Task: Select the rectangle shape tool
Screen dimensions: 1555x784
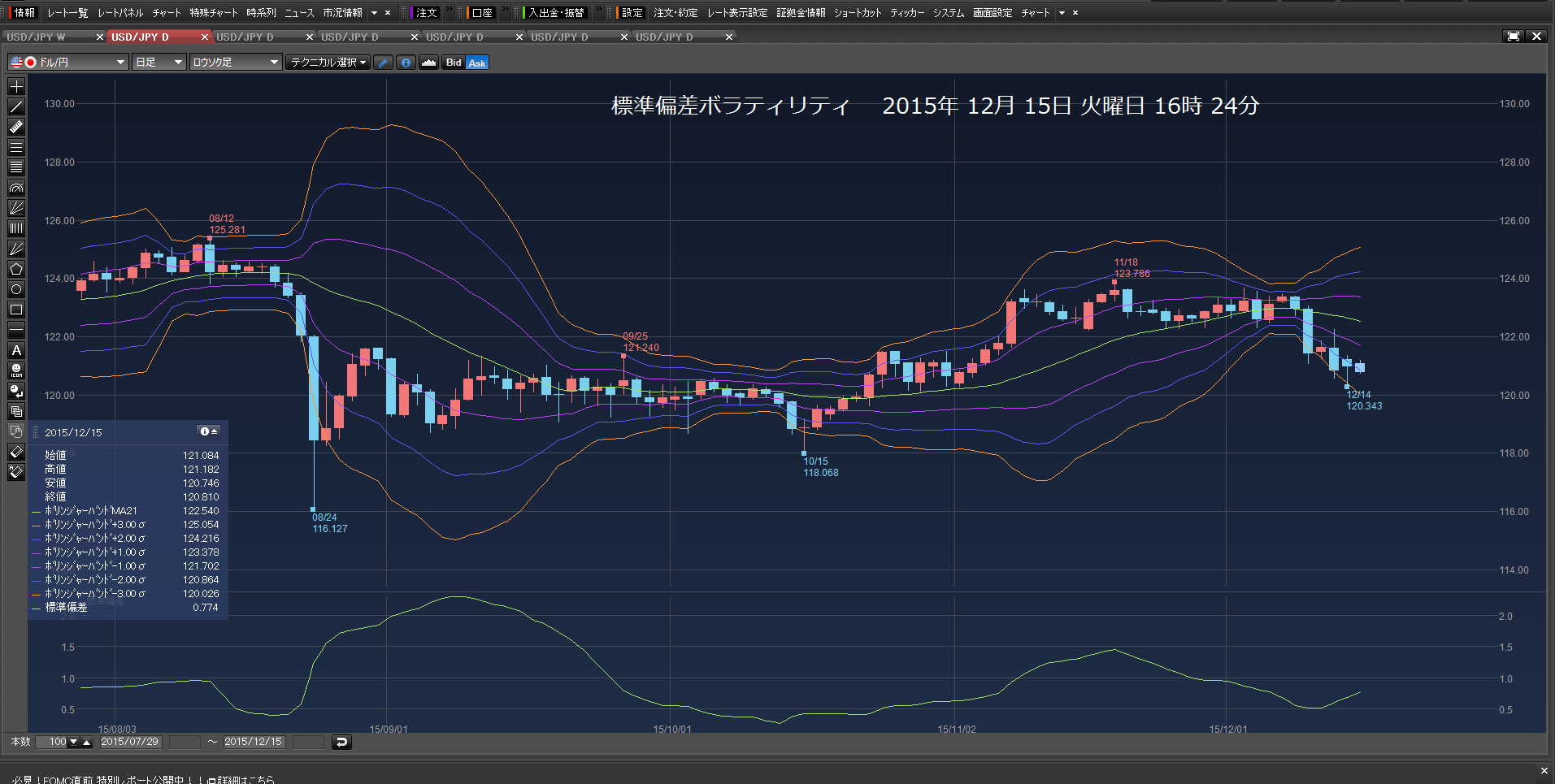Action: coord(16,310)
